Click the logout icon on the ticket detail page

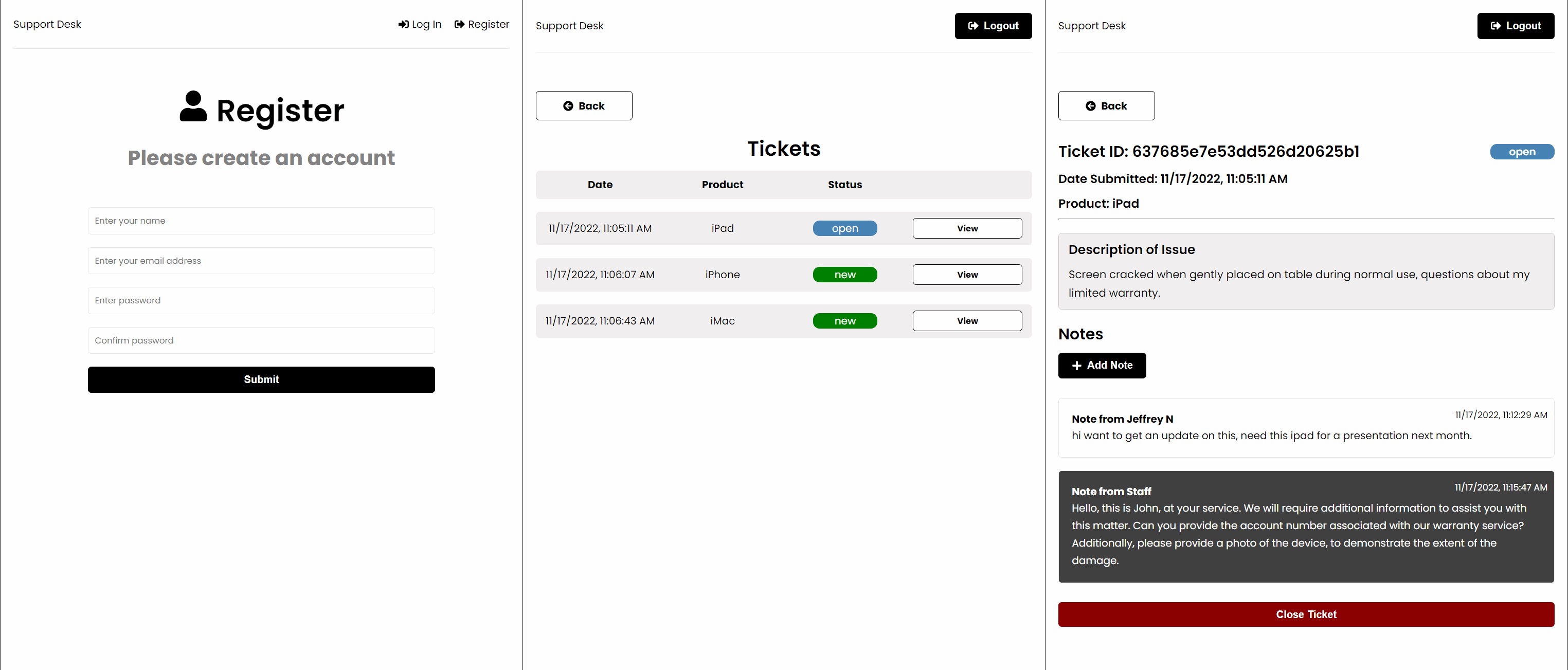1495,26
